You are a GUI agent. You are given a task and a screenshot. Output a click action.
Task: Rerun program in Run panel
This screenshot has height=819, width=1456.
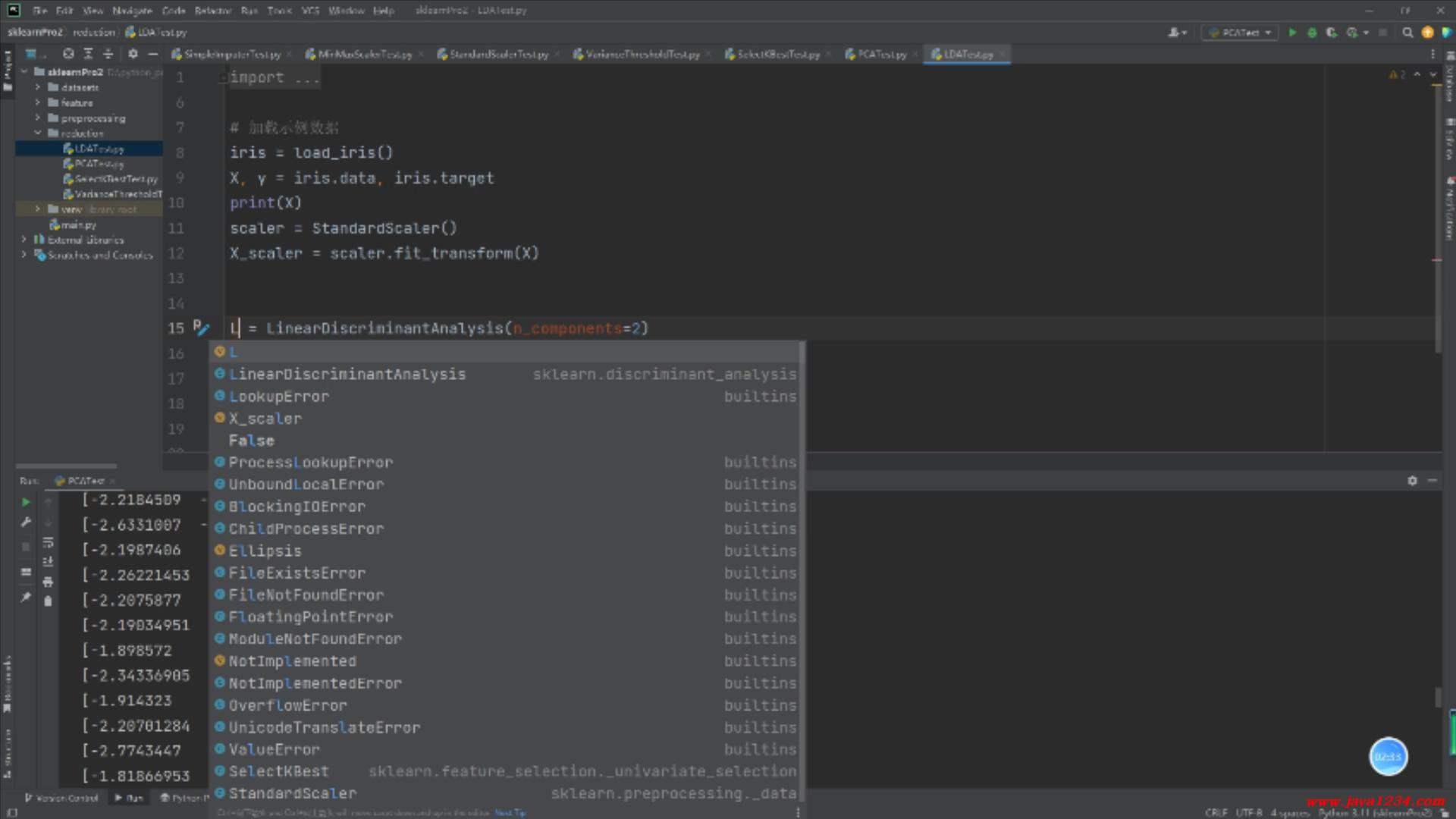(x=26, y=501)
